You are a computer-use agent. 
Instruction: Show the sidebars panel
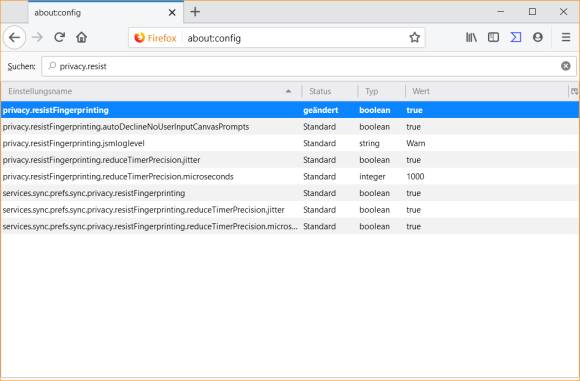pyautogui.click(x=493, y=37)
